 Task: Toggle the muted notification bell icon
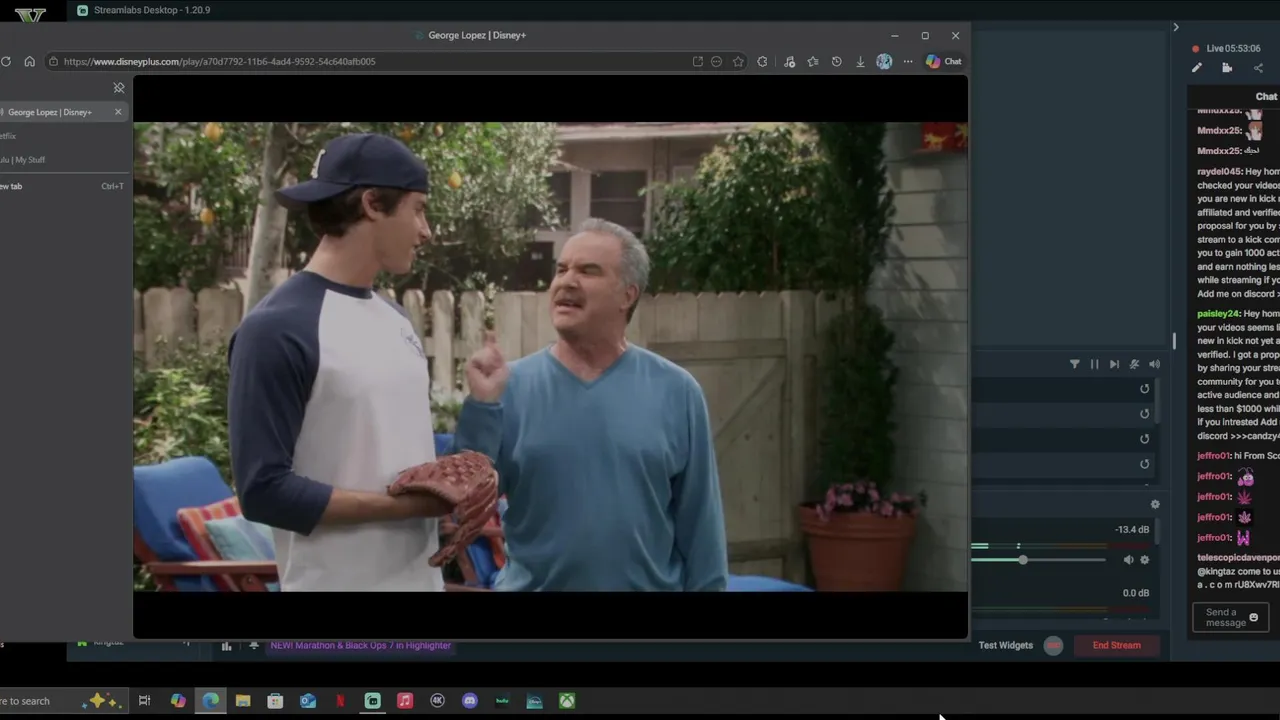1134,365
